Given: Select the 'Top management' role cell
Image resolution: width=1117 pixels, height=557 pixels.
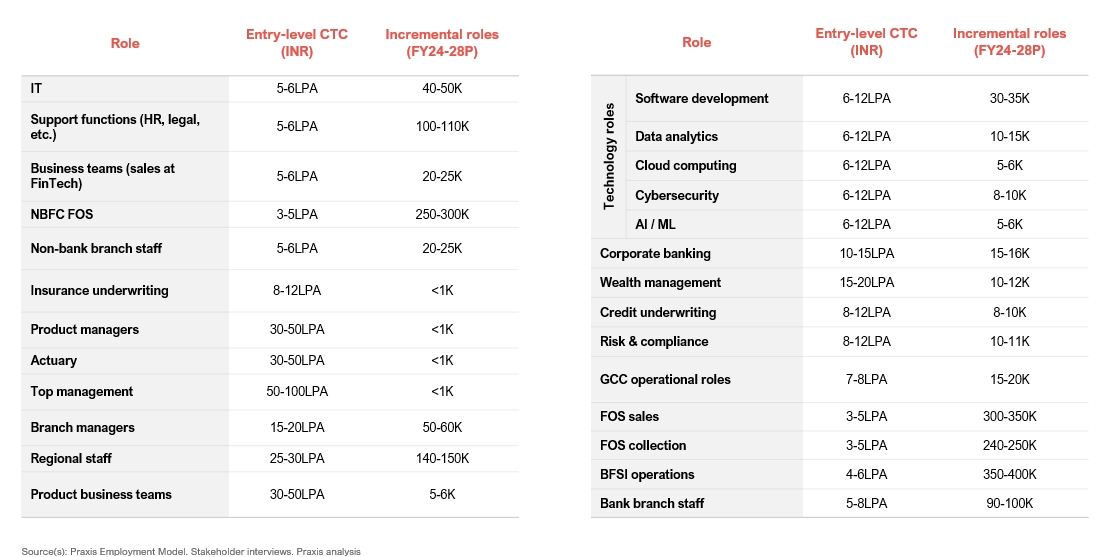Looking at the screenshot, I should [82, 391].
